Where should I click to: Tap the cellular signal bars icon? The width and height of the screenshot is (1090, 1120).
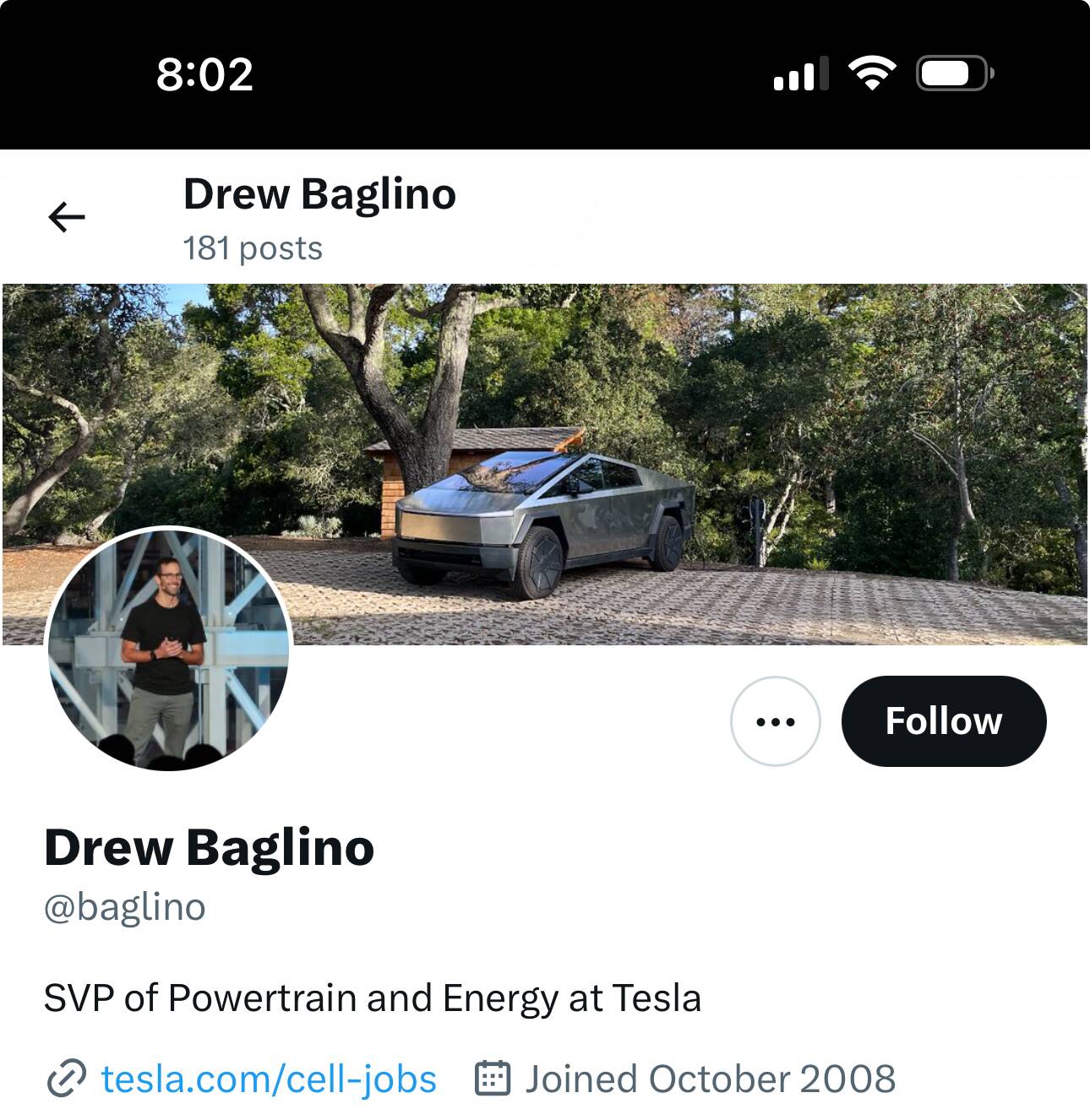click(x=800, y=74)
